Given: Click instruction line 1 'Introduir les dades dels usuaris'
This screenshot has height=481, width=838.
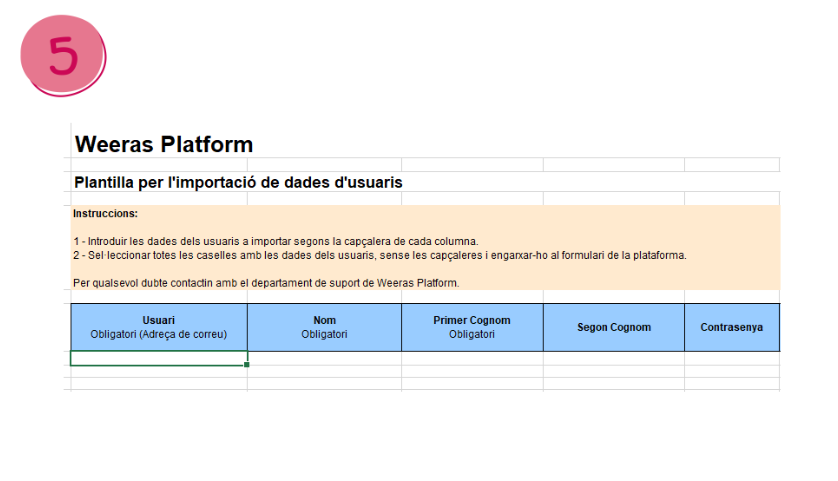Looking at the screenshot, I should point(276,241).
